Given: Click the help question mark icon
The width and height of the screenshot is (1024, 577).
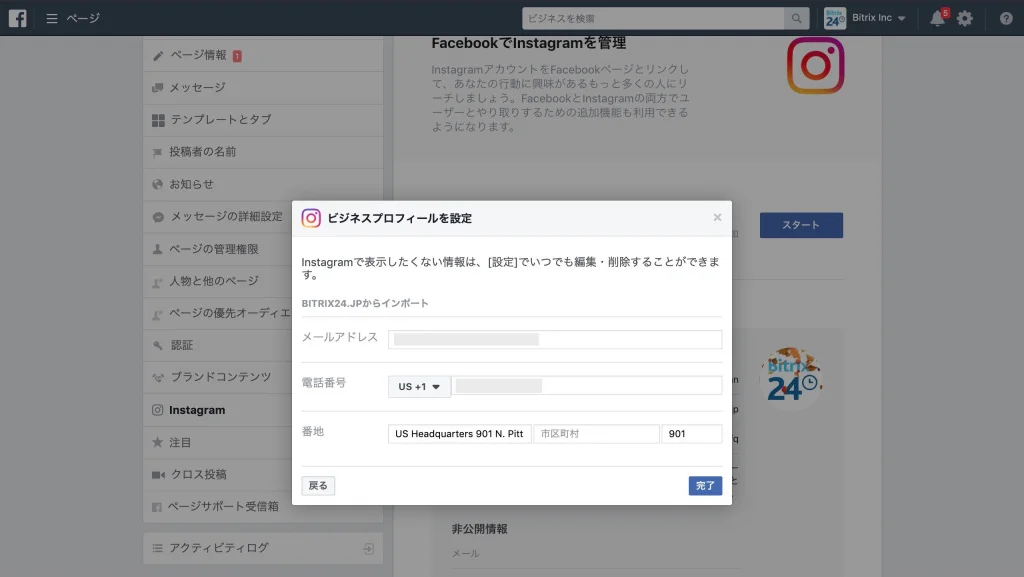Looking at the screenshot, I should tap(1005, 18).
